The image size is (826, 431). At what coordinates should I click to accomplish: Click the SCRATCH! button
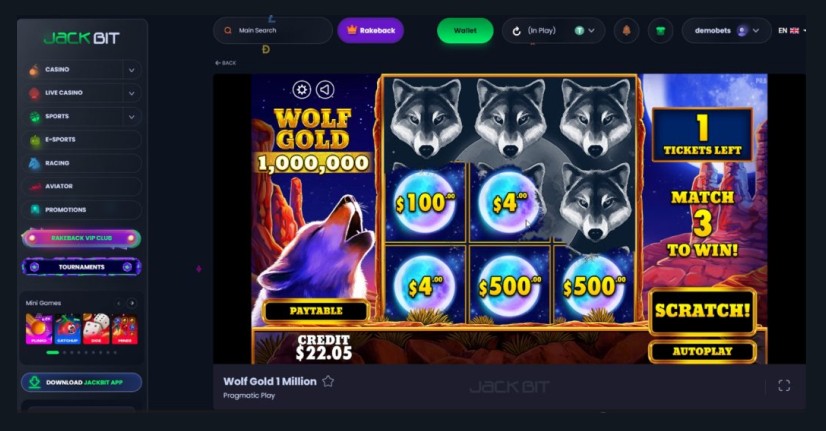tap(702, 311)
